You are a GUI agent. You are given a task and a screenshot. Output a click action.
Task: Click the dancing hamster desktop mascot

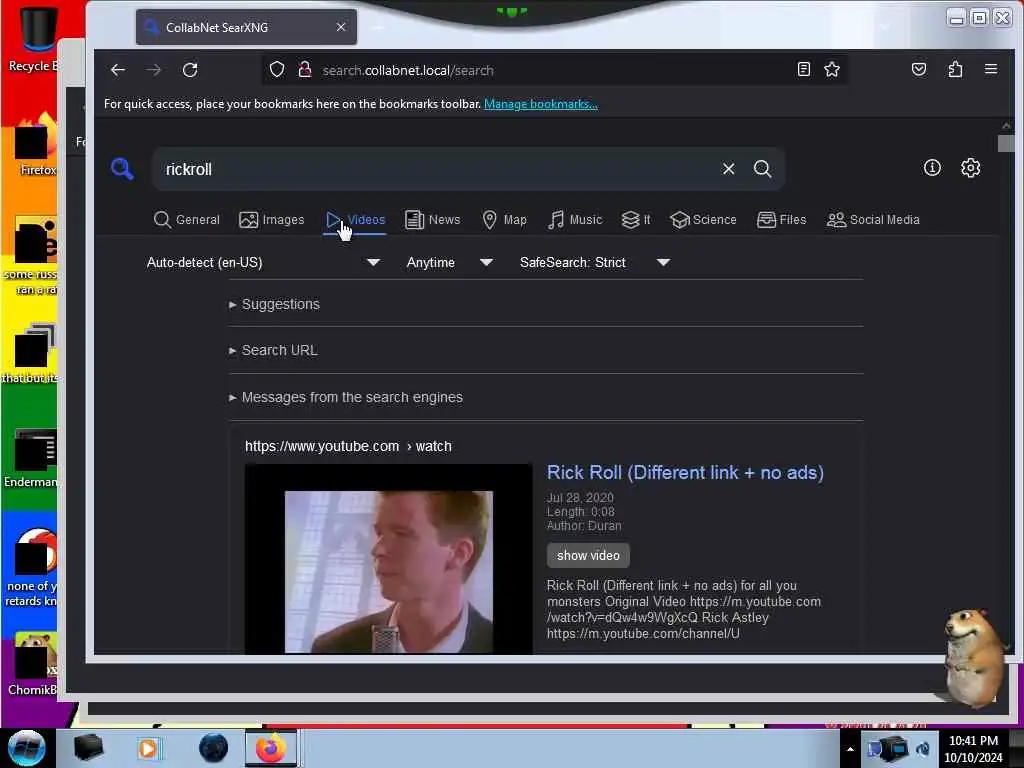tap(973, 656)
